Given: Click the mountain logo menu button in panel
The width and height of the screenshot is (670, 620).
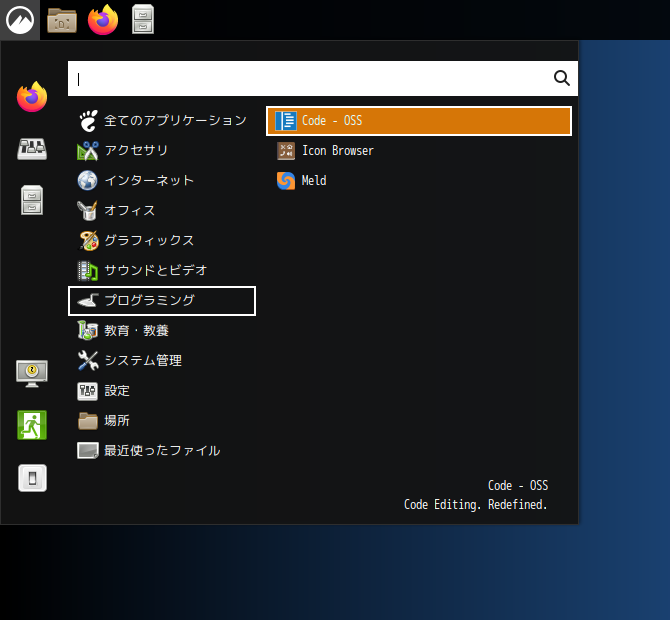Looking at the screenshot, I should pyautogui.click(x=20, y=20).
